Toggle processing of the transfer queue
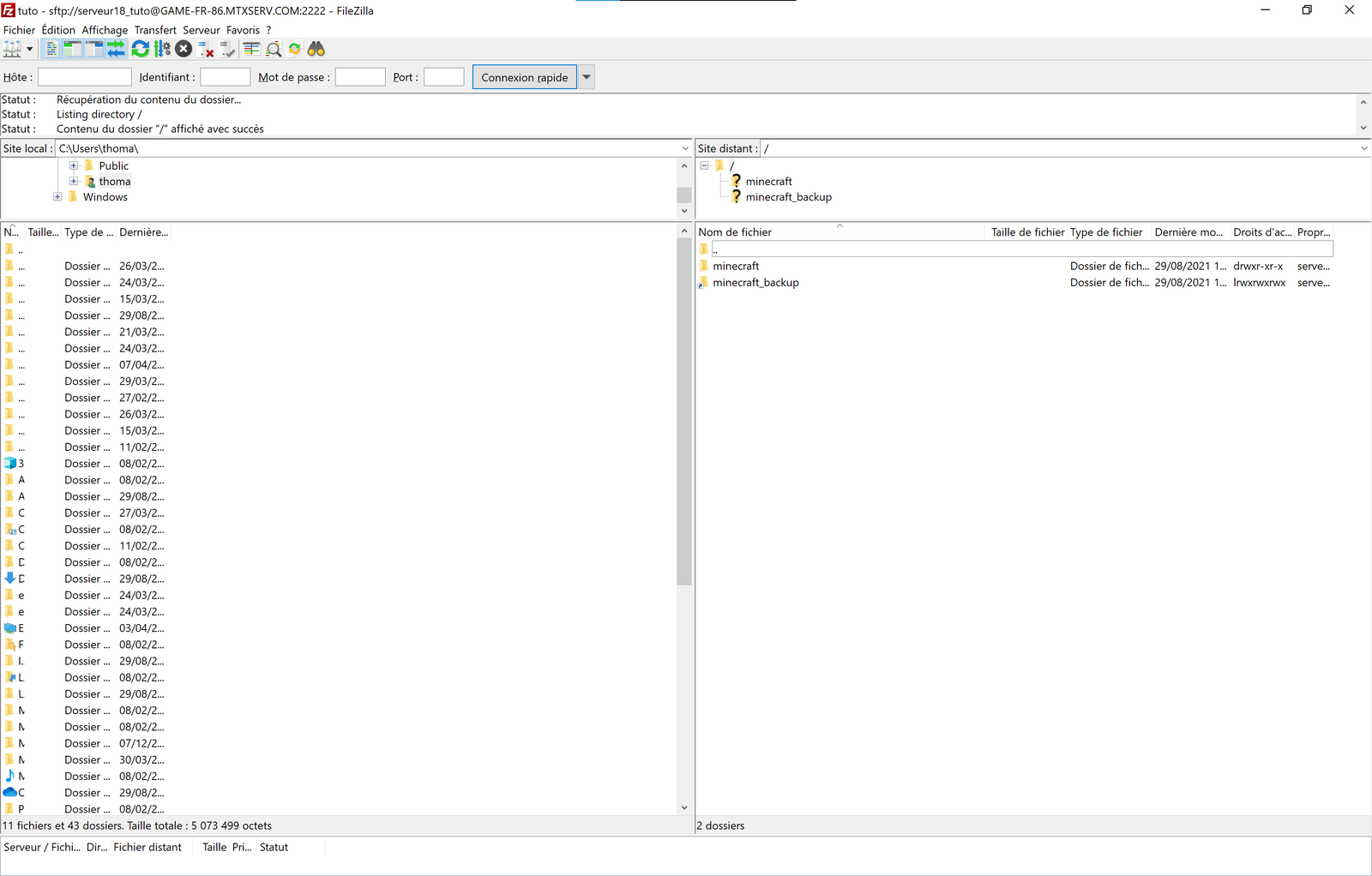 pos(162,49)
